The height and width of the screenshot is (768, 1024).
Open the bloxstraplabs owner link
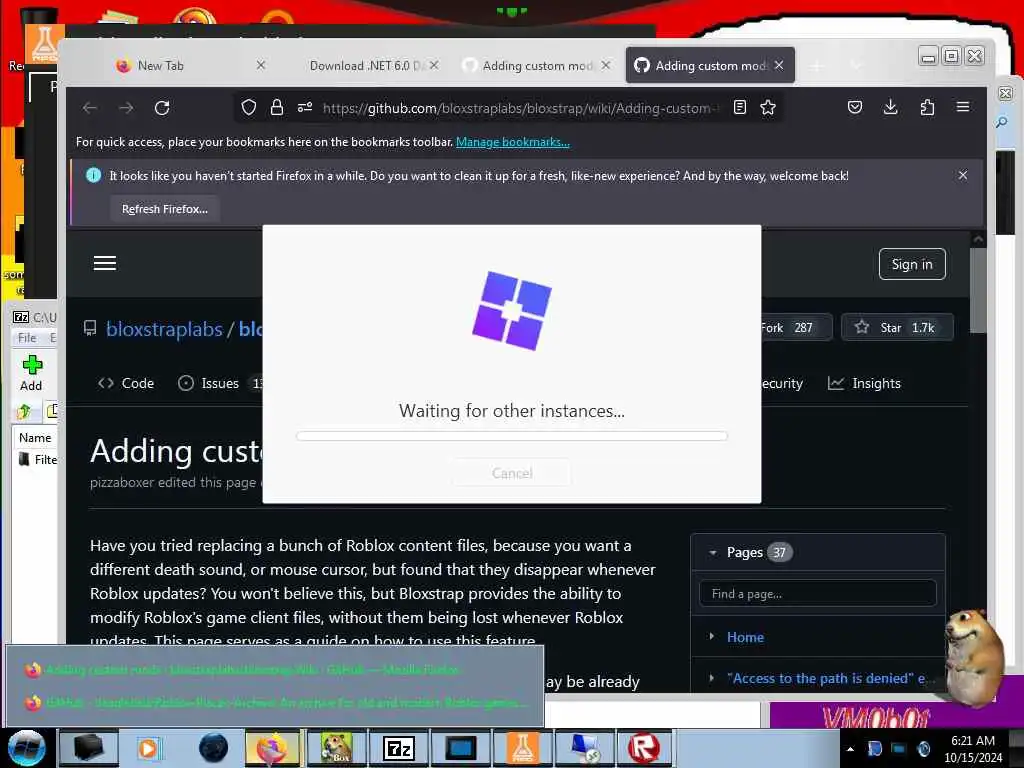tap(165, 329)
